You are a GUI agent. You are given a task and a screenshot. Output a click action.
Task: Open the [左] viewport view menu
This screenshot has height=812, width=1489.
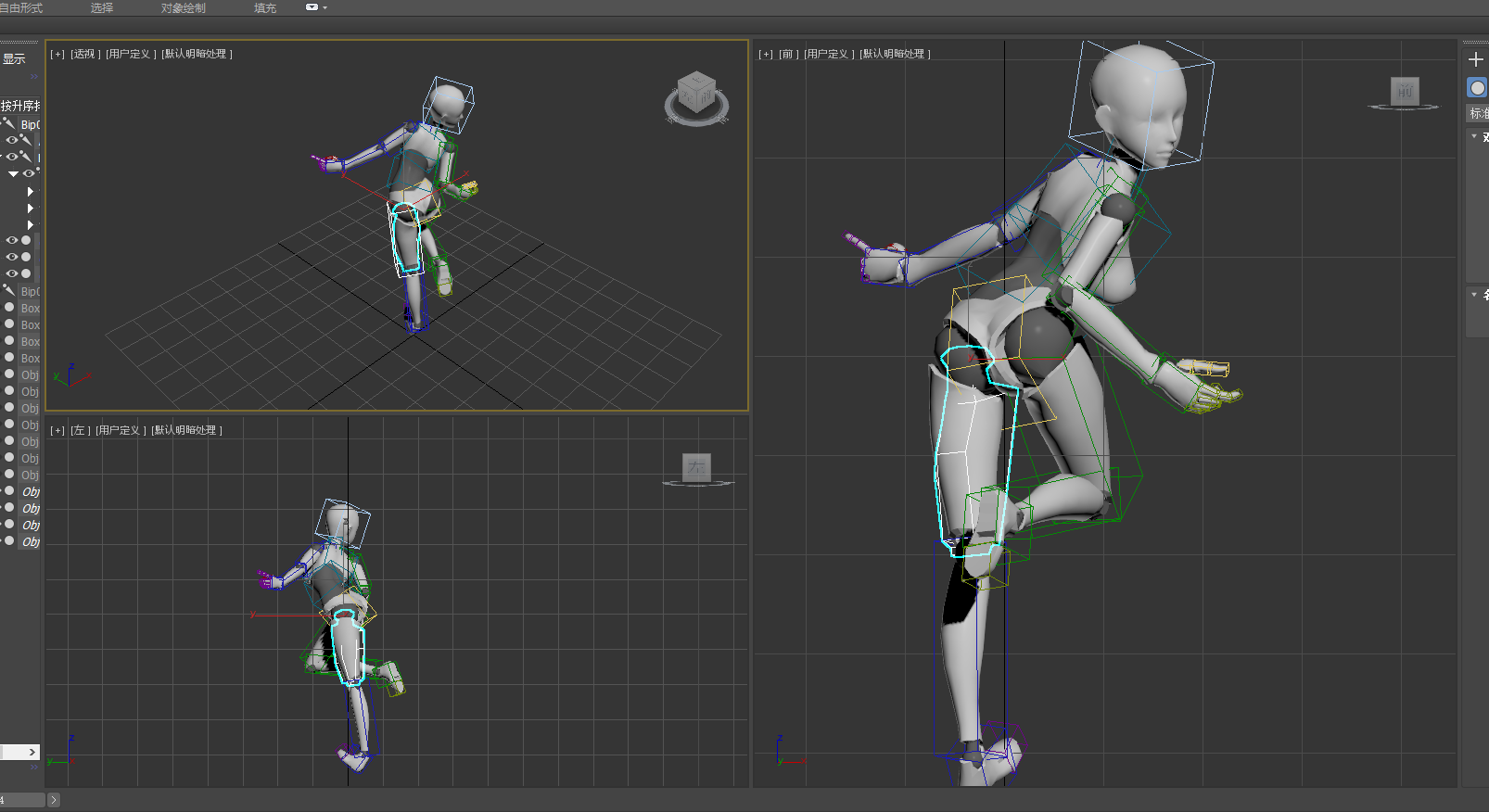(80, 430)
